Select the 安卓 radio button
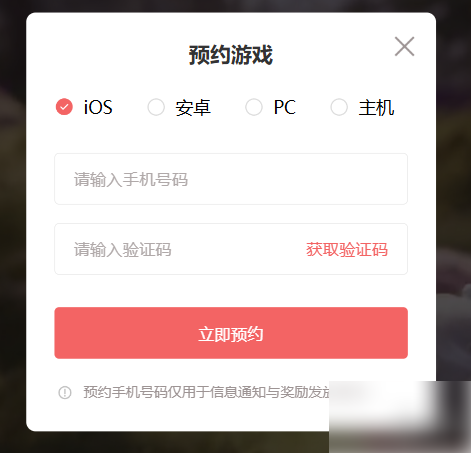This screenshot has width=471, height=453. coord(156,107)
